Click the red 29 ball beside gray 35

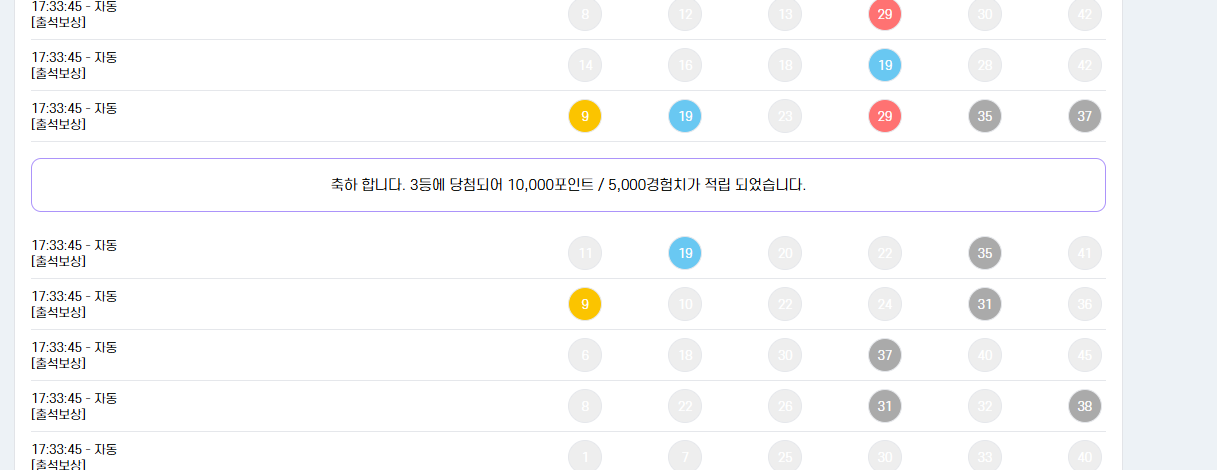pos(885,116)
